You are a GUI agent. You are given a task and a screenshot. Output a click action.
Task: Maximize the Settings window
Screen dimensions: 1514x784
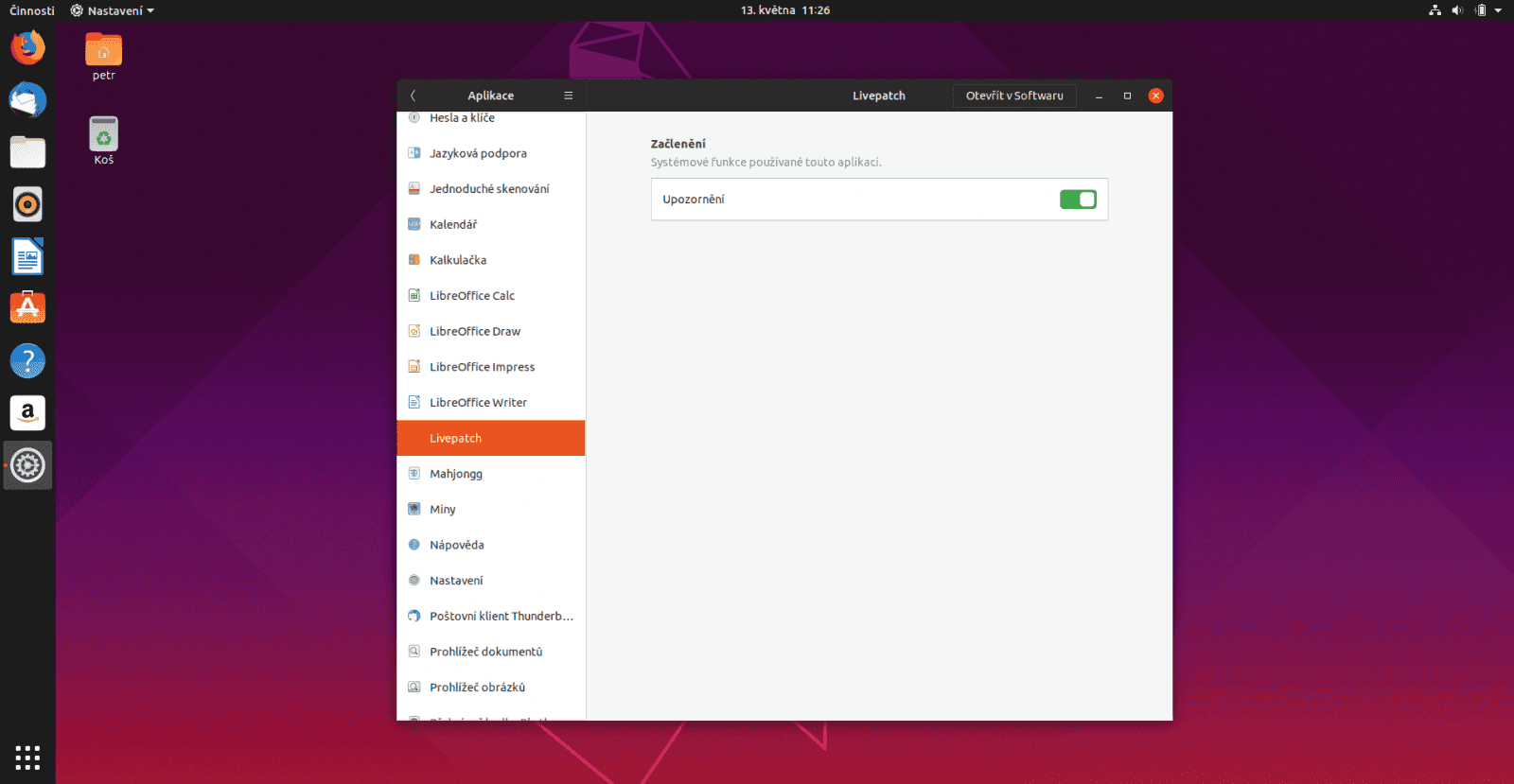click(x=1127, y=96)
